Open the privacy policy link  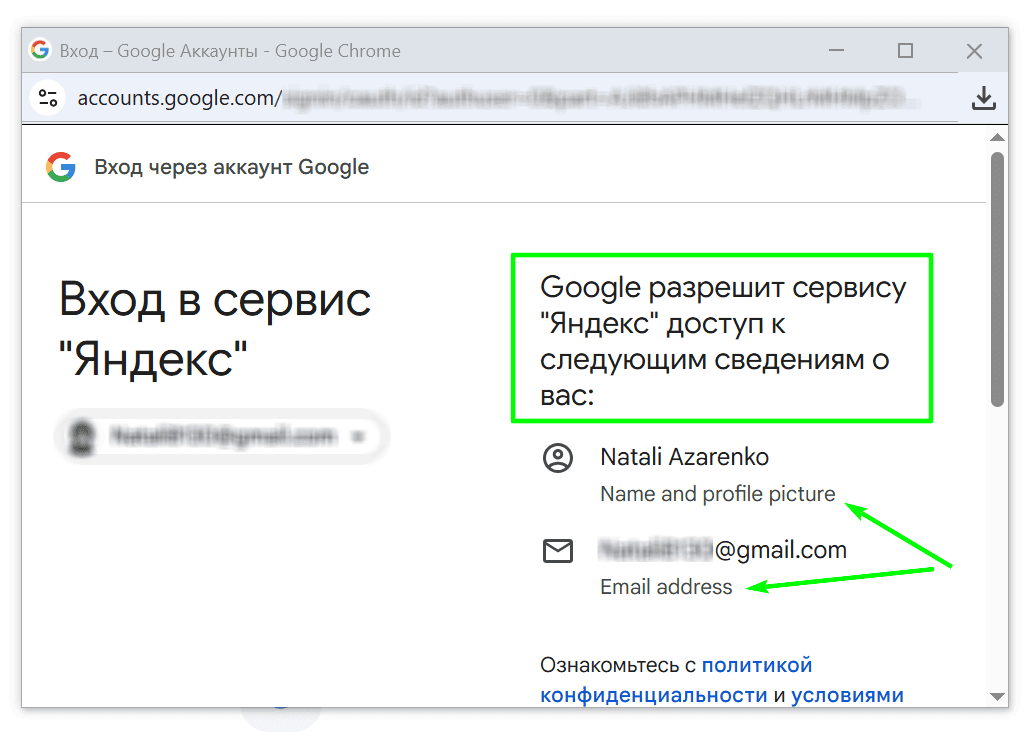(x=756, y=665)
